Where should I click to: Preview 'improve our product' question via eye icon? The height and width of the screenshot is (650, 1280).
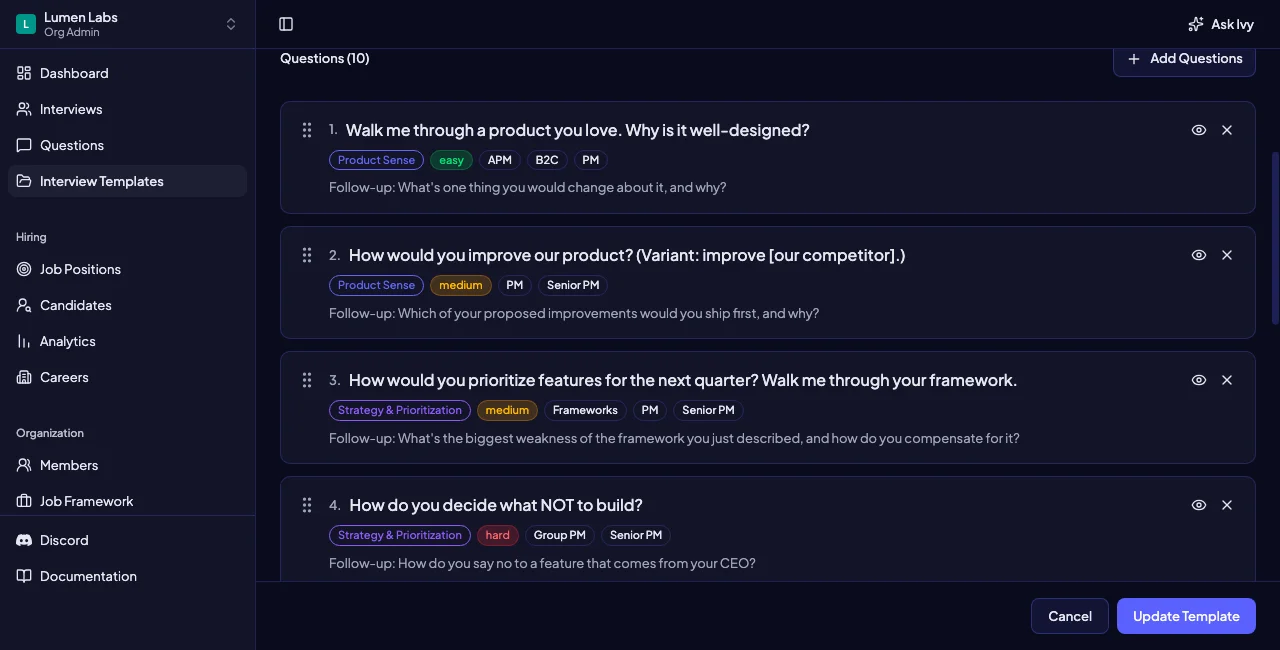pyautogui.click(x=1199, y=255)
